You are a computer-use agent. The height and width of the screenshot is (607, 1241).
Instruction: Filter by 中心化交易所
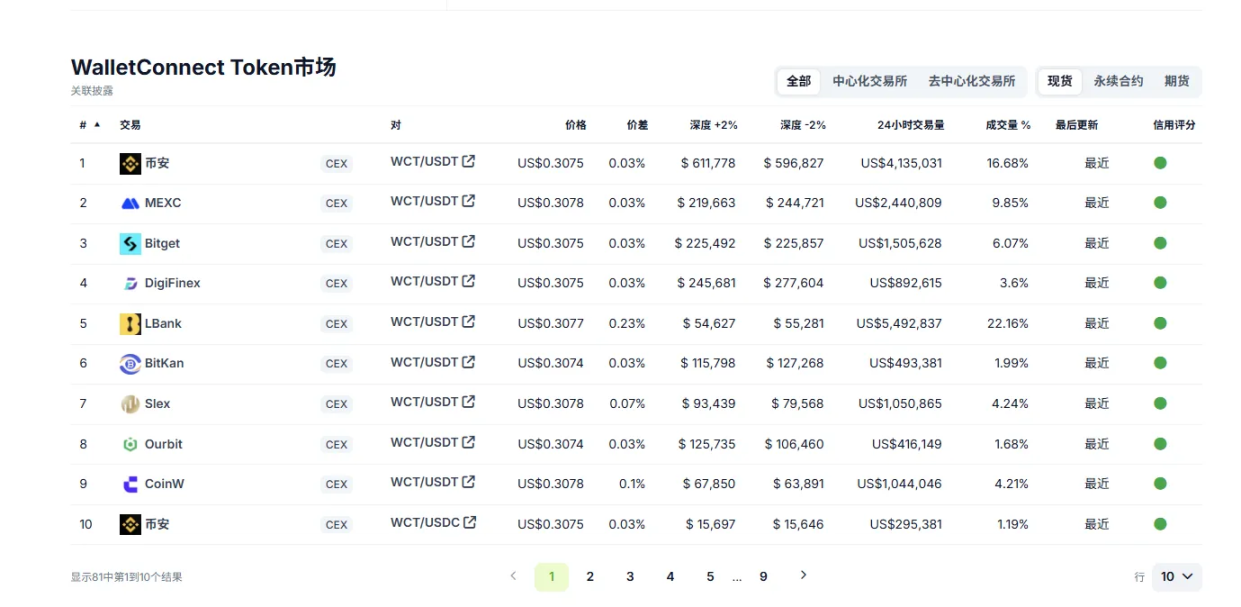pos(870,81)
